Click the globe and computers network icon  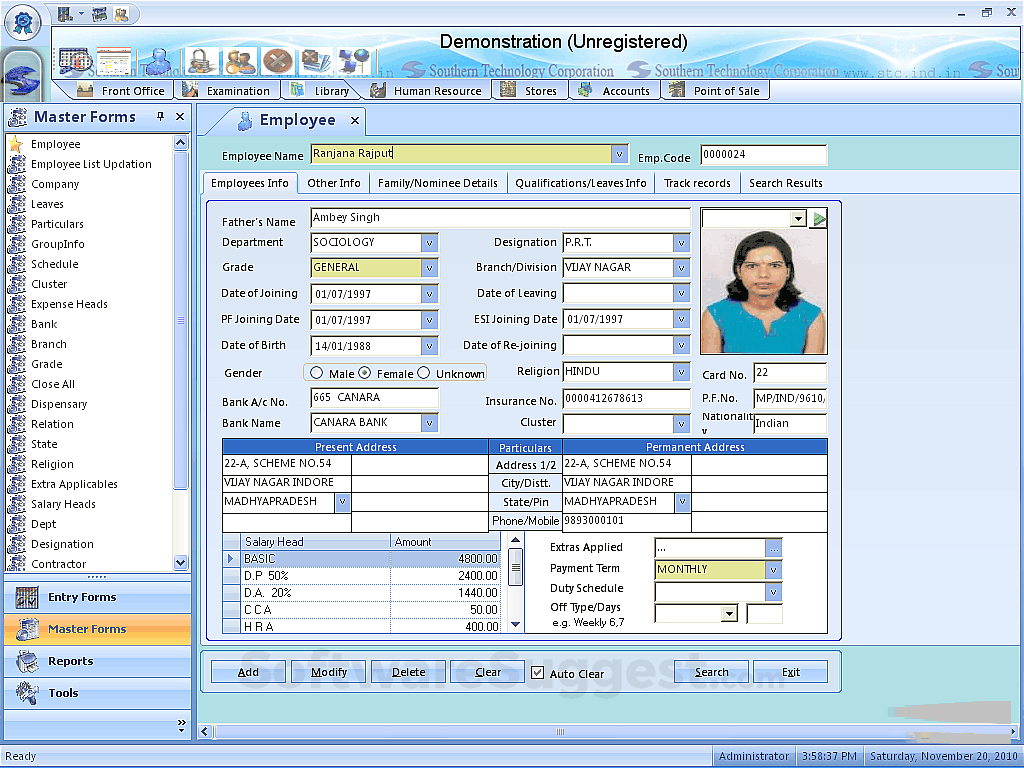353,61
